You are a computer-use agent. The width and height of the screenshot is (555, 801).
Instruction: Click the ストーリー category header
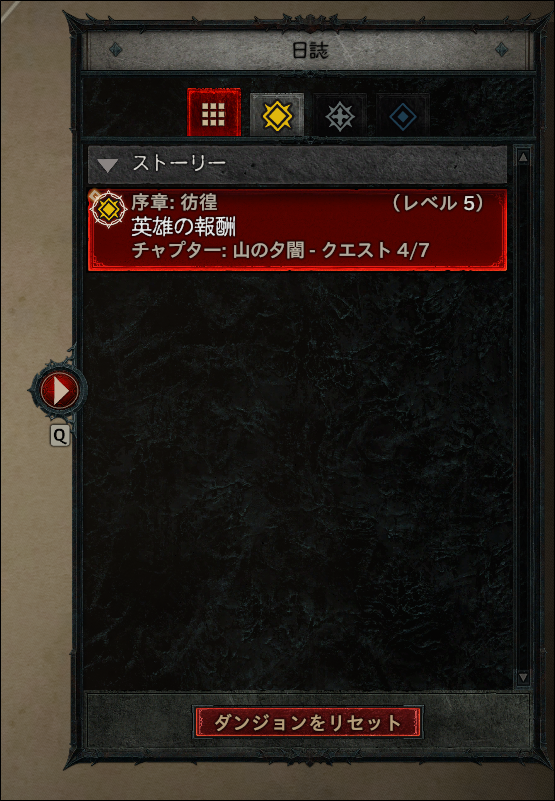coord(297,164)
